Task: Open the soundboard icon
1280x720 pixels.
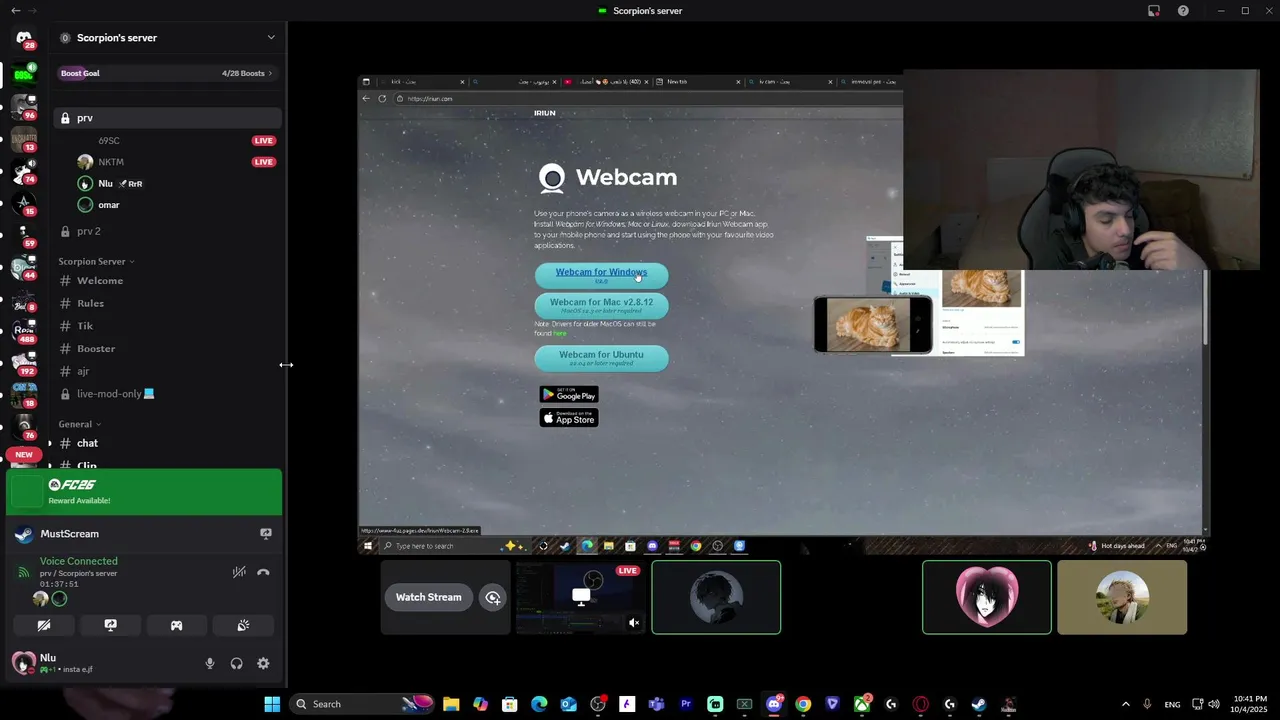Action: coord(243,625)
